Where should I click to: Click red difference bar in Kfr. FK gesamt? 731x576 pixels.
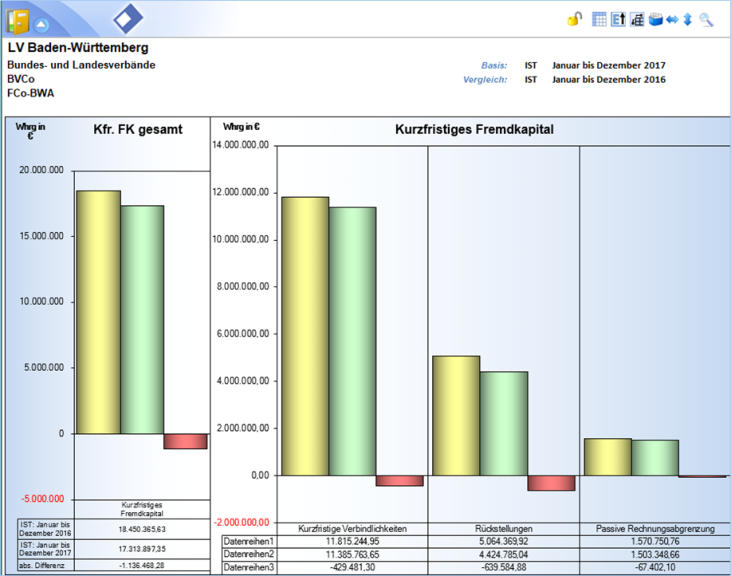point(185,441)
